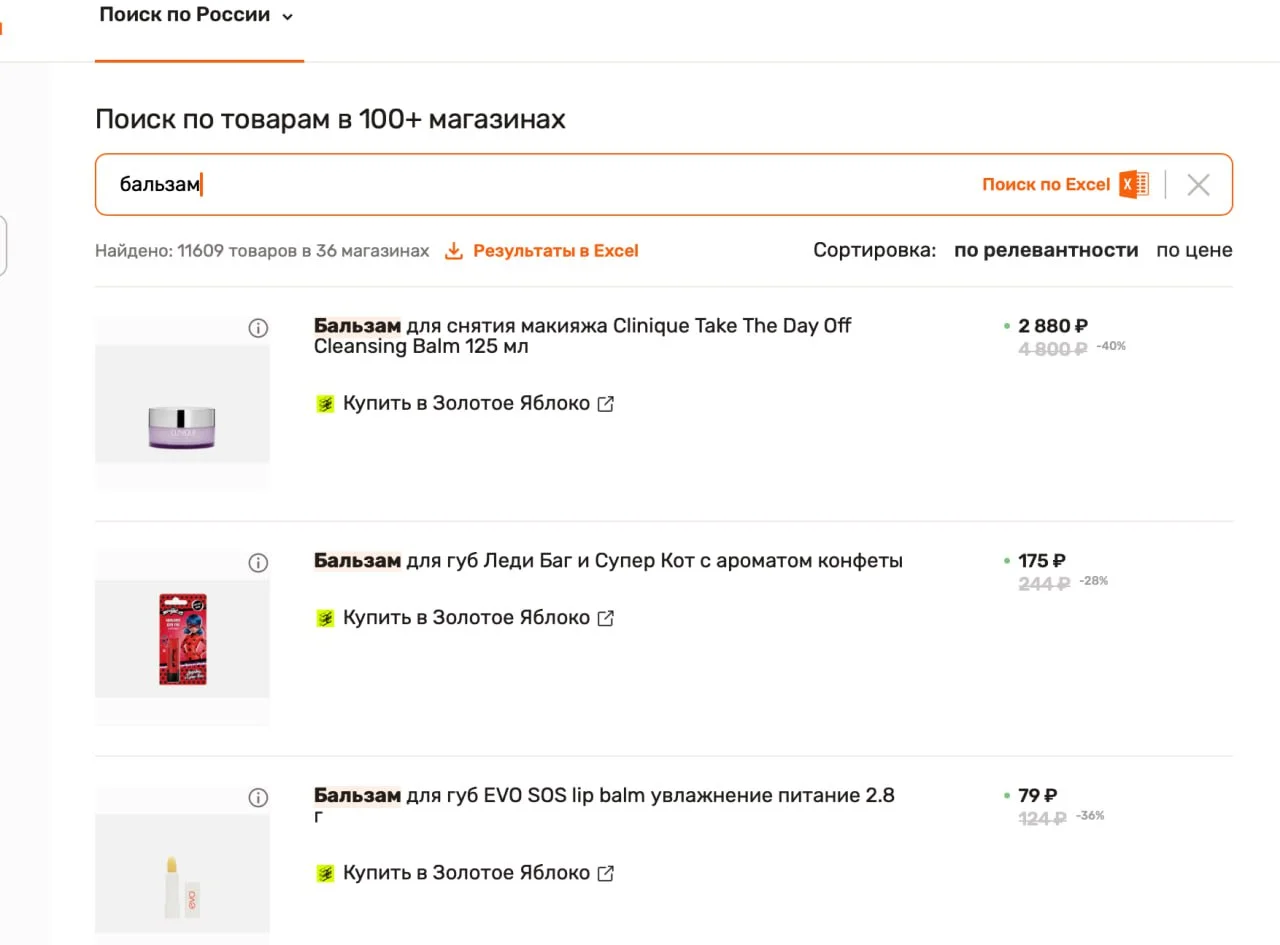
Task: Click Поиск по Excel button
Action: 1046,184
